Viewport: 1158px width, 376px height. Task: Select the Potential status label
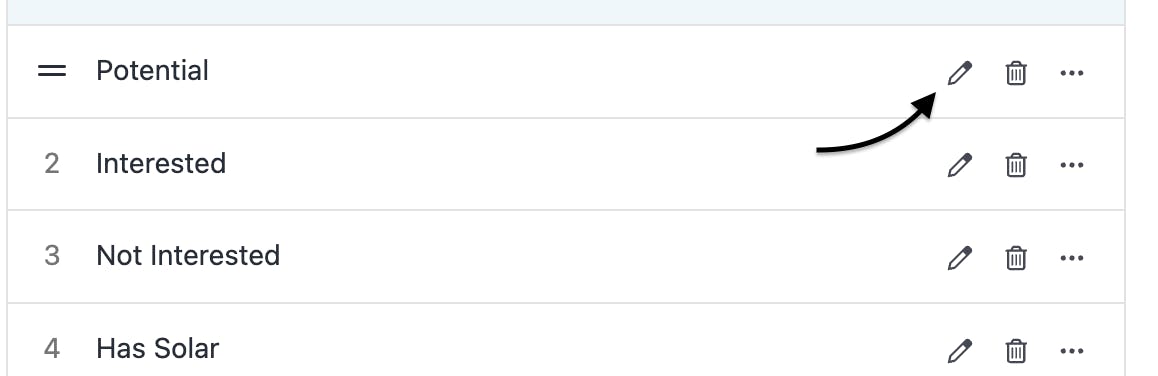tap(152, 71)
